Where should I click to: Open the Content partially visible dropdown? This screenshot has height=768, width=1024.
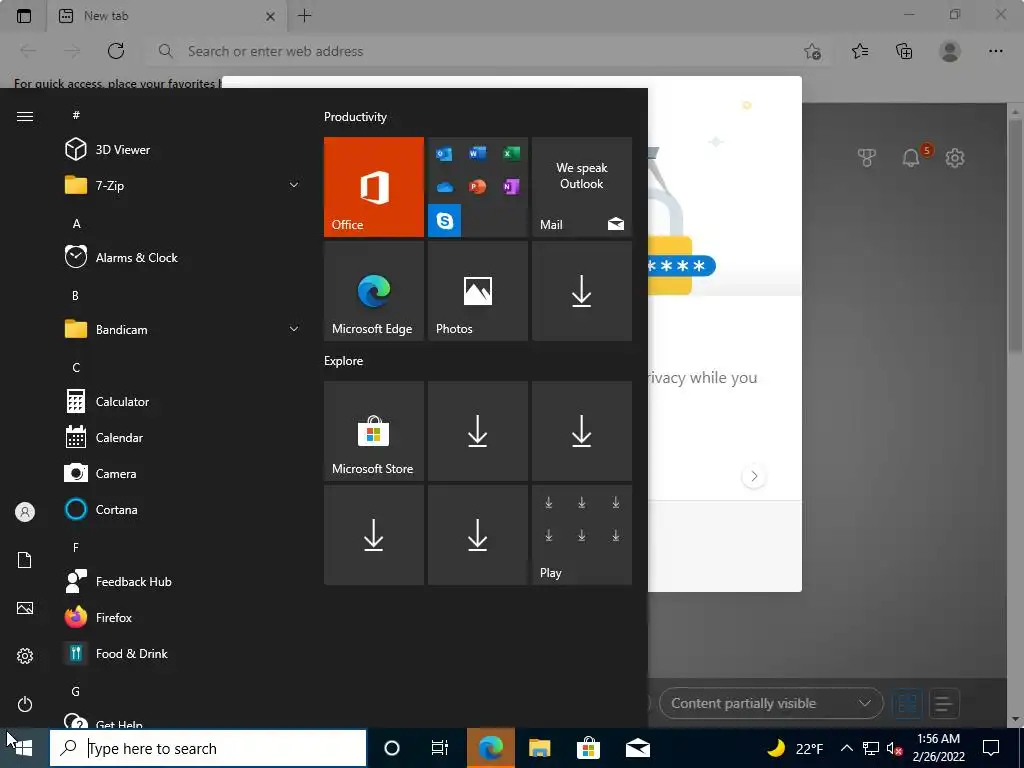coord(771,703)
